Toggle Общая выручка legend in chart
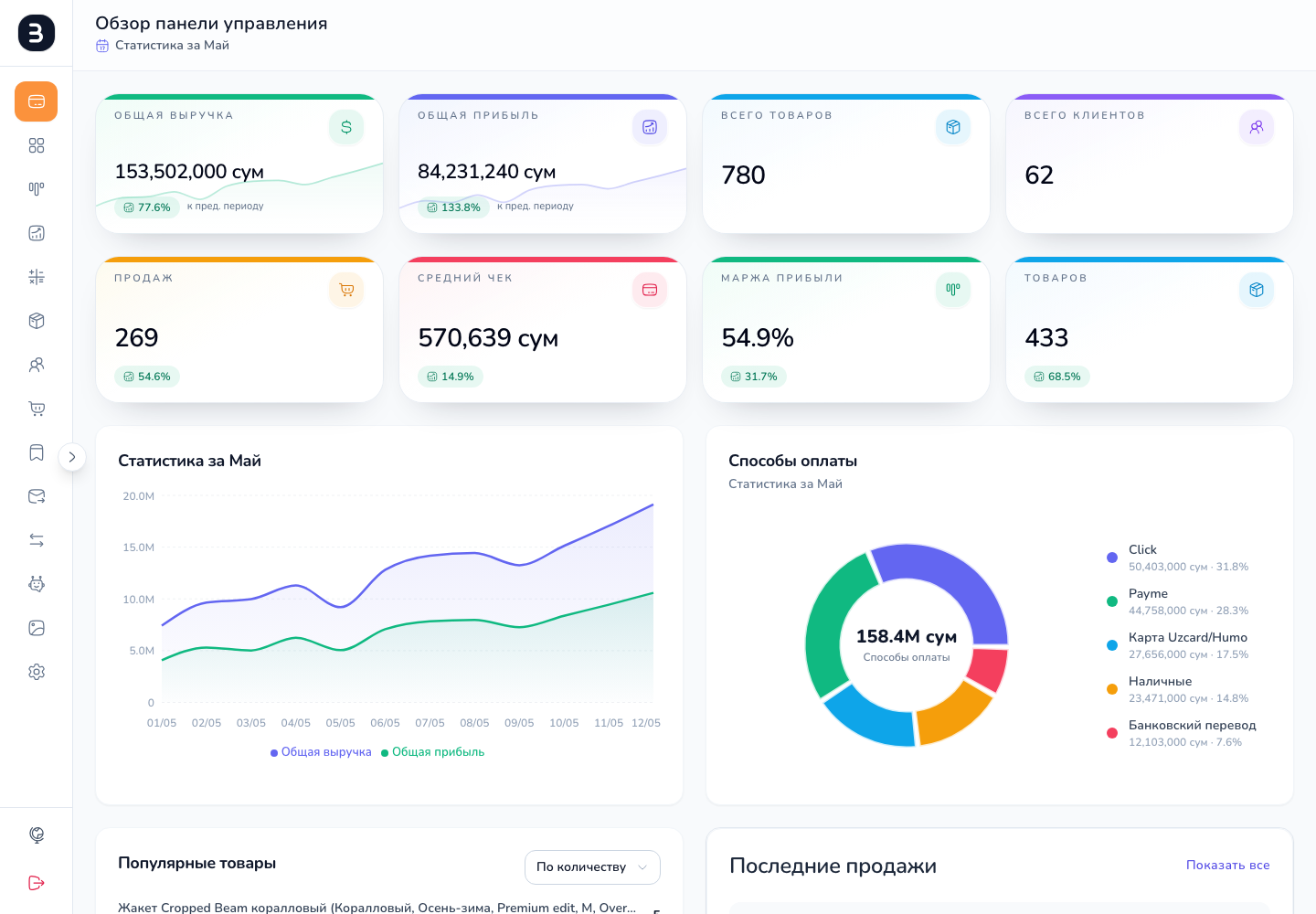This screenshot has width=1316, height=914. [321, 752]
